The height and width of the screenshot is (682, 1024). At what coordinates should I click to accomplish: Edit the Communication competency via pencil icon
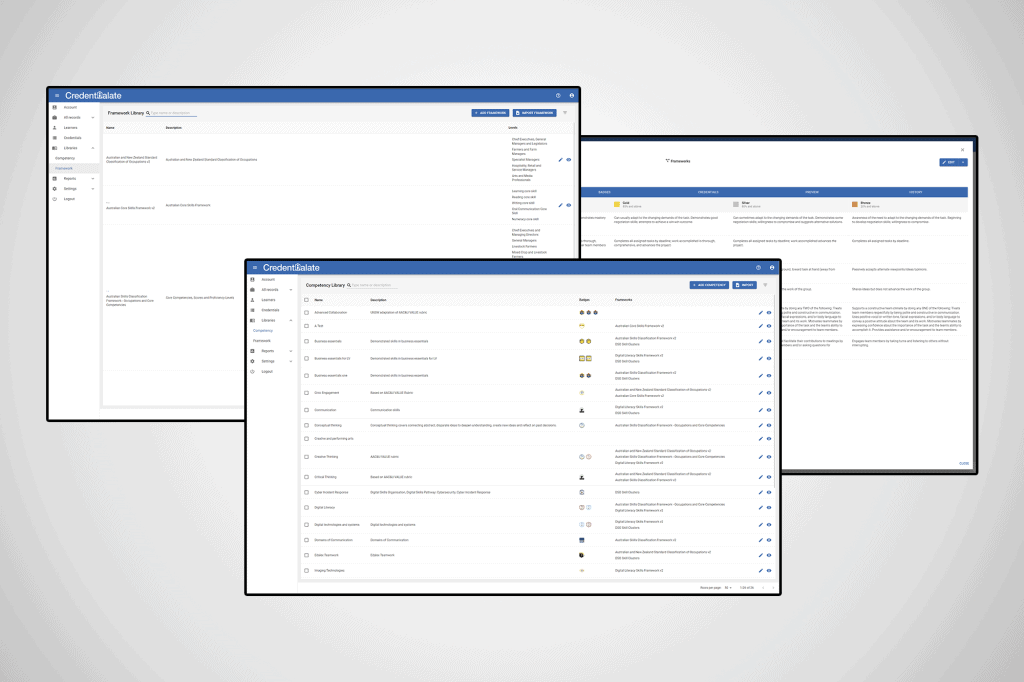click(760, 410)
